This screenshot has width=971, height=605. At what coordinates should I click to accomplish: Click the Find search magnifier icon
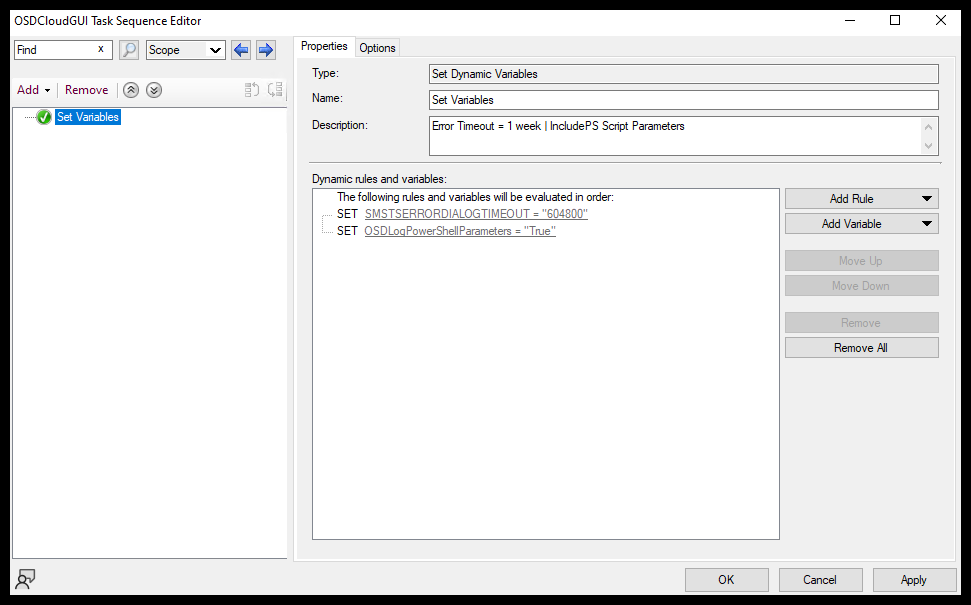tap(128, 49)
